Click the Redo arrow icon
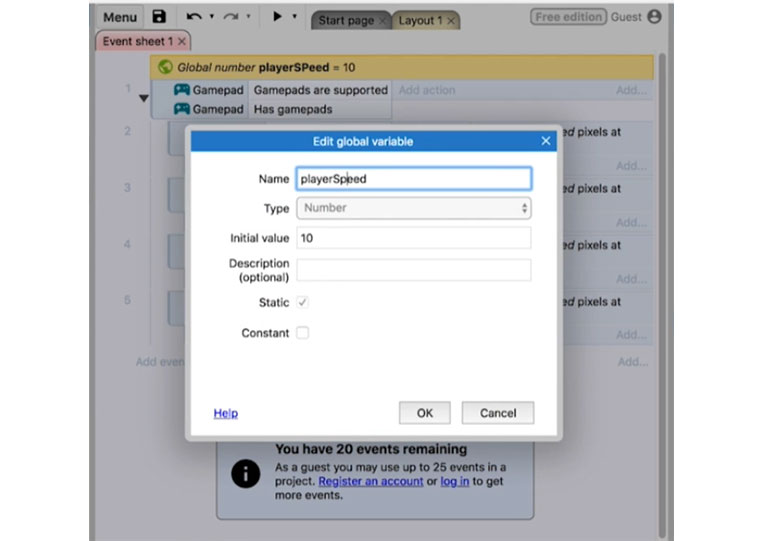The image size is (763, 541). (x=231, y=17)
